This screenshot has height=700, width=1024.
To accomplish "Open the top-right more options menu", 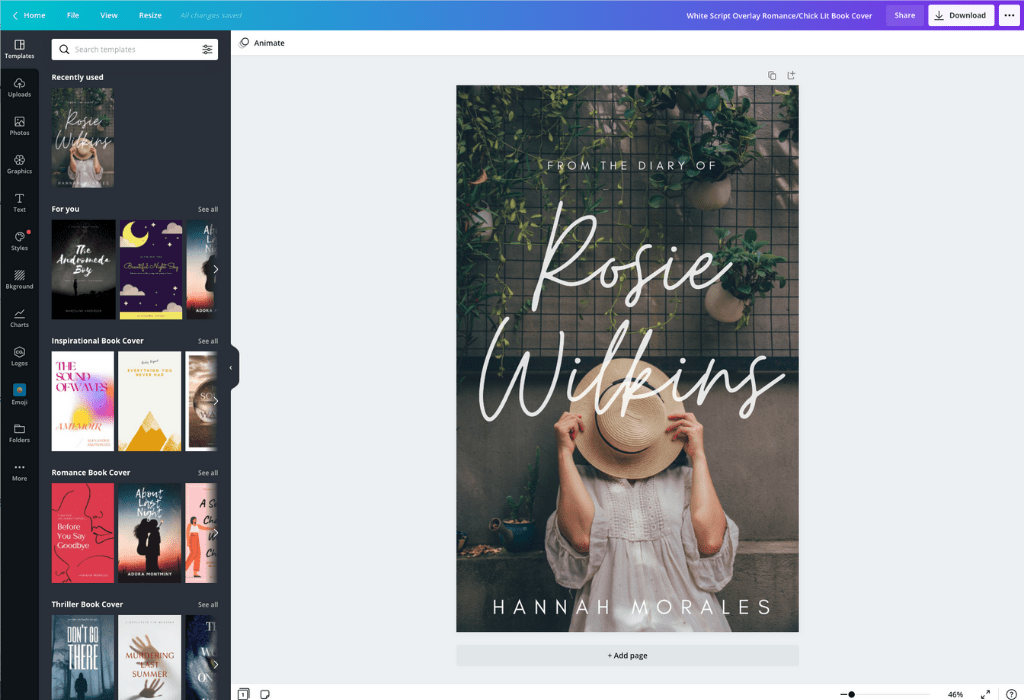I will pyautogui.click(x=1010, y=15).
